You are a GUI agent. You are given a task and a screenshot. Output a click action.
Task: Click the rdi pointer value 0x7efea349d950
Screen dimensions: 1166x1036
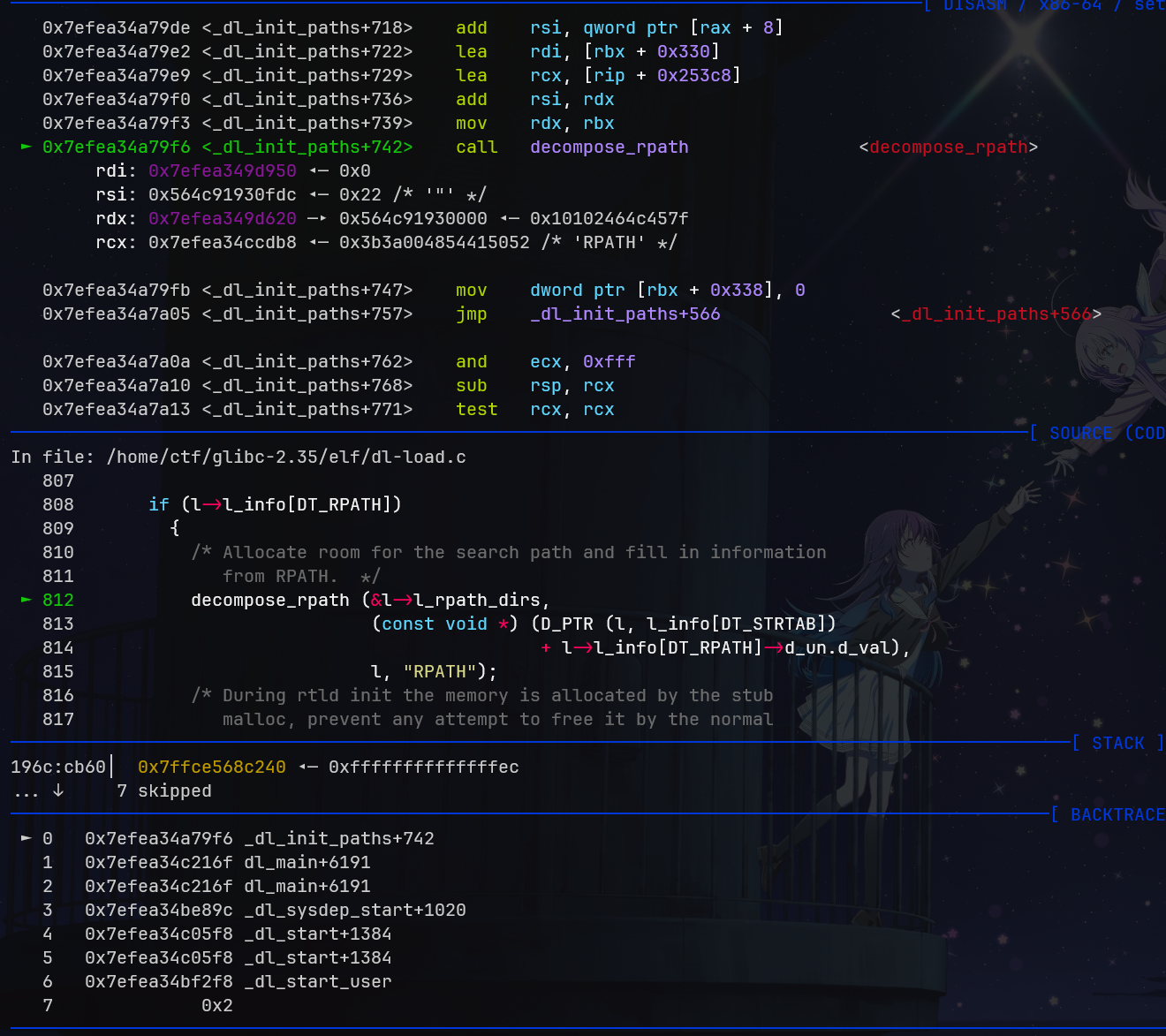(x=222, y=170)
